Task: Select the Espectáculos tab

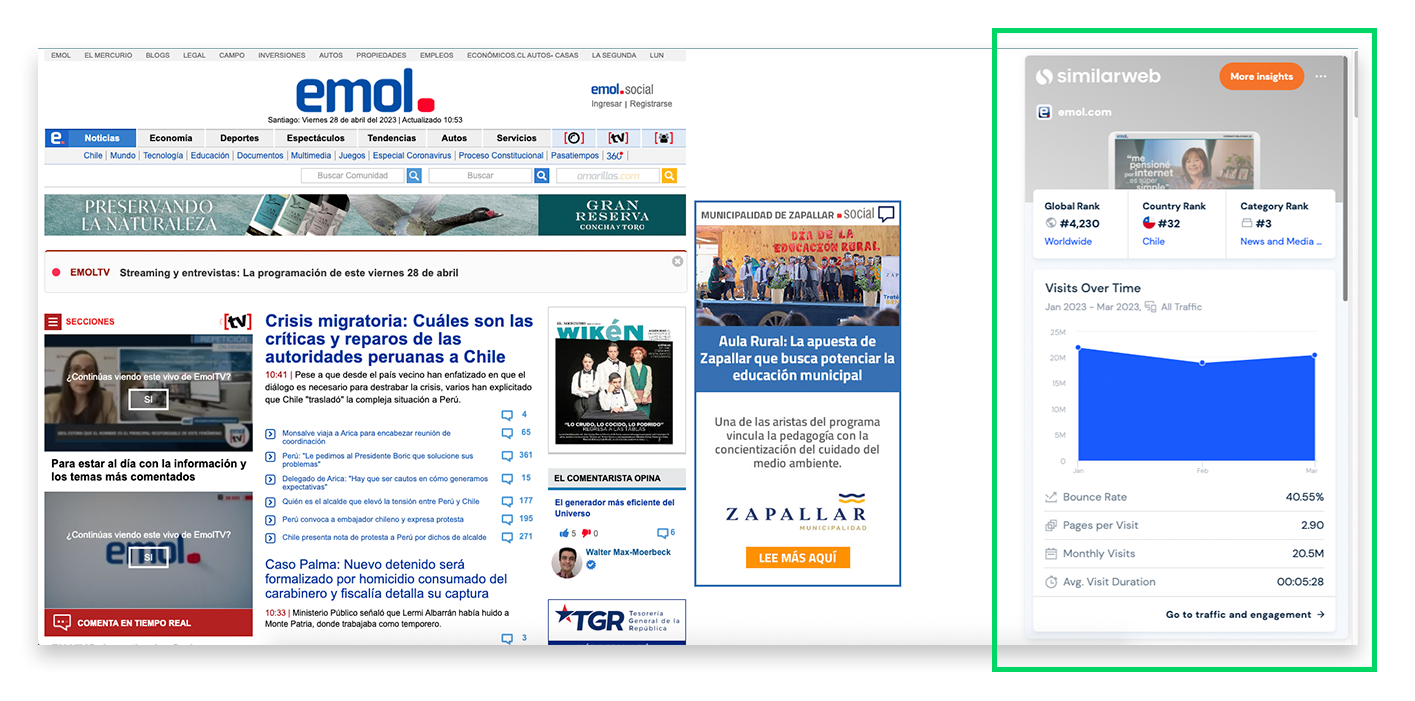Action: 315,138
